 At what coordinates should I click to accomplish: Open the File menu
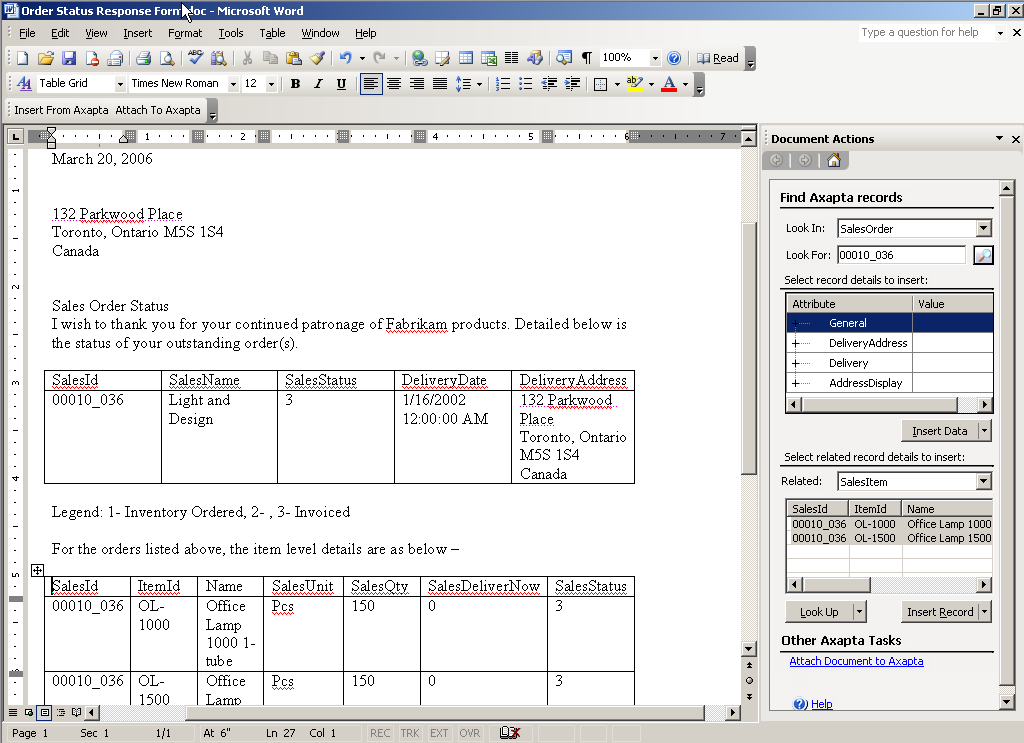(27, 33)
